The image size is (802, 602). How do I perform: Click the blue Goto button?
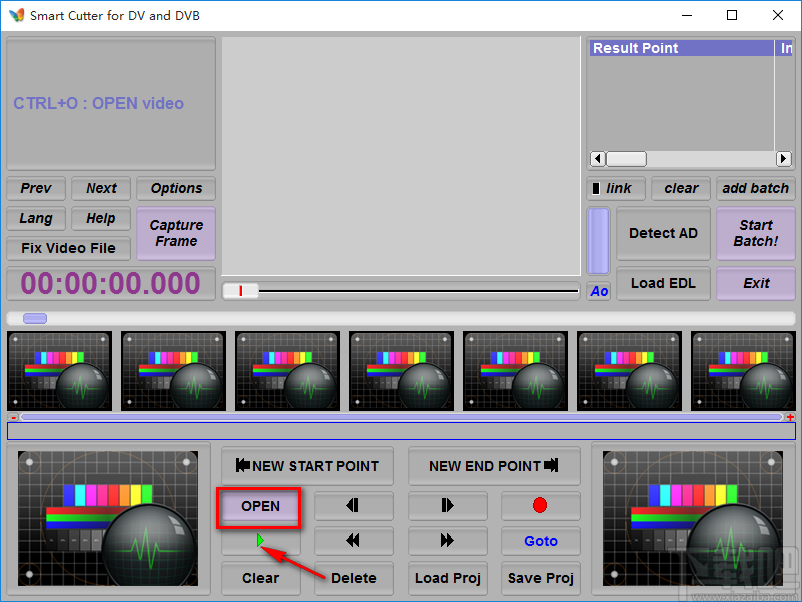[x=541, y=541]
